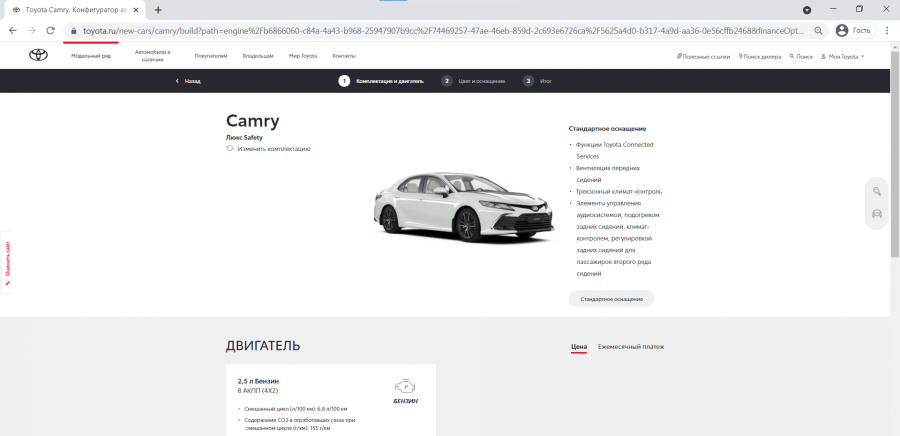Click Смешанный цикл fuel consumption text
900x436 pixels.
click(x=296, y=409)
